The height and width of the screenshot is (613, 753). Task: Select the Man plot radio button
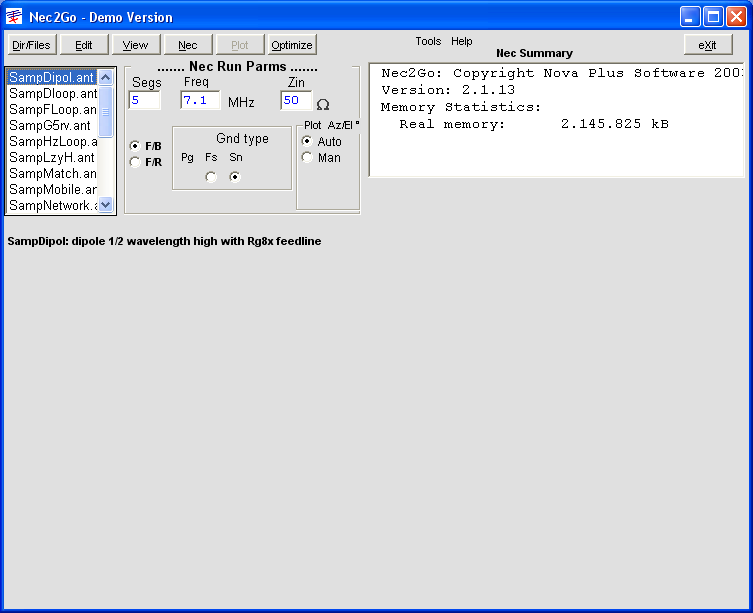[x=307, y=157]
